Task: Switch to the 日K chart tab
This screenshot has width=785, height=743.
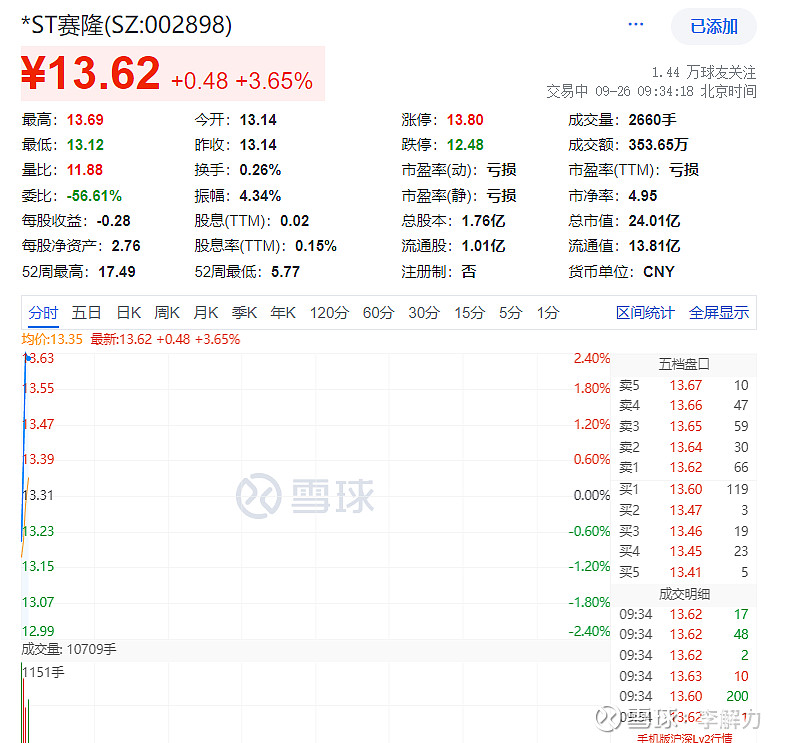Action: (129, 313)
